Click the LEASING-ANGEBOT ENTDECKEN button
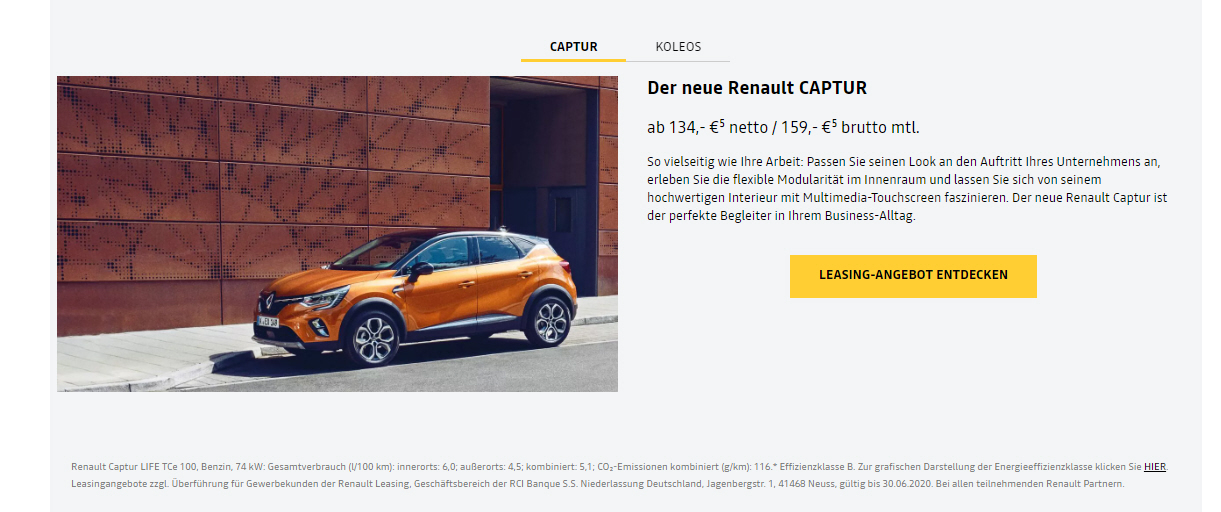 [913, 276]
